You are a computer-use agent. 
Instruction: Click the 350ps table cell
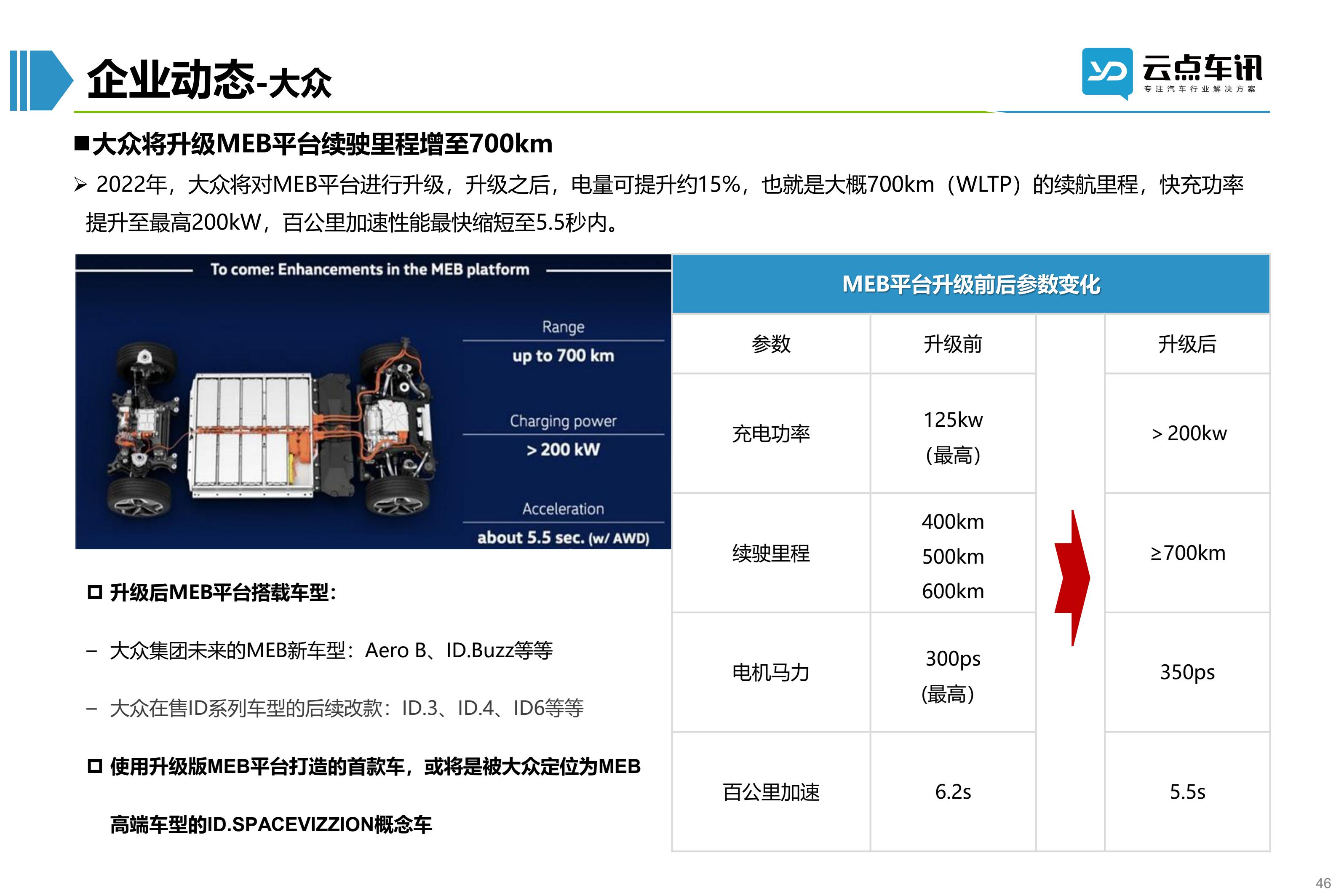[x=1187, y=672]
